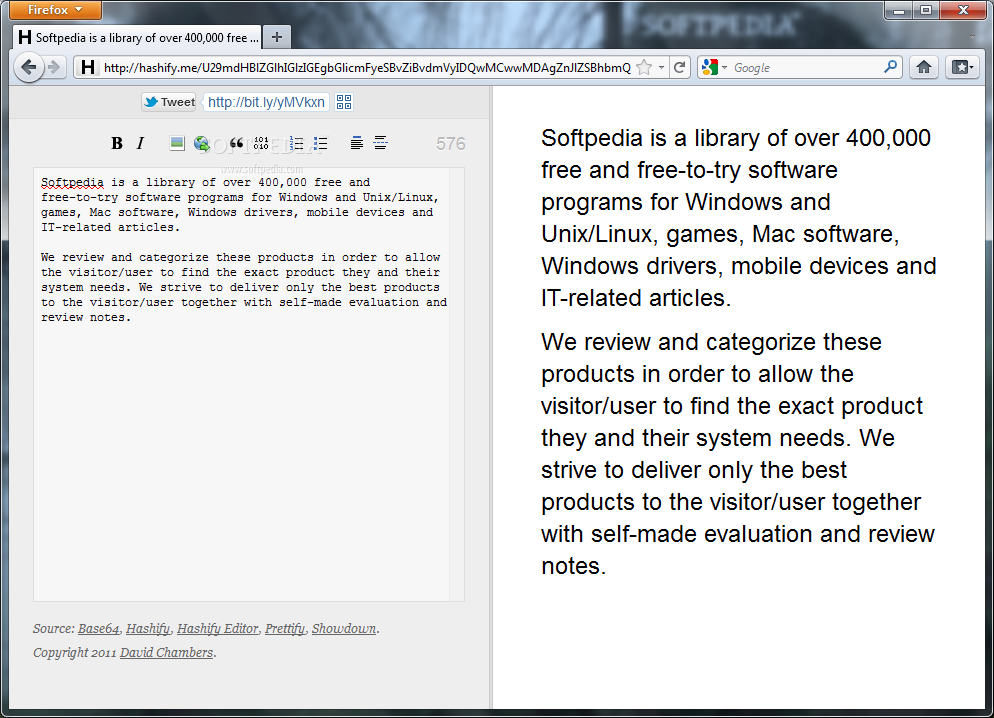Open a new tab with plus button
The image size is (994, 718).
[x=277, y=37]
